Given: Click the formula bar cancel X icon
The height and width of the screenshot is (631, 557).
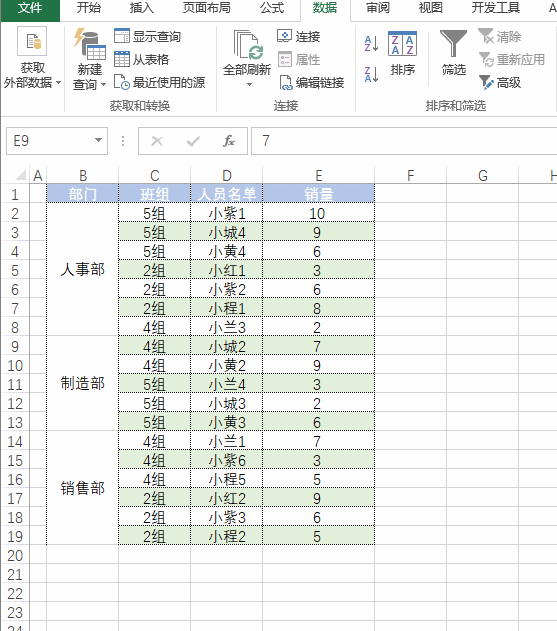Looking at the screenshot, I should coord(157,141).
